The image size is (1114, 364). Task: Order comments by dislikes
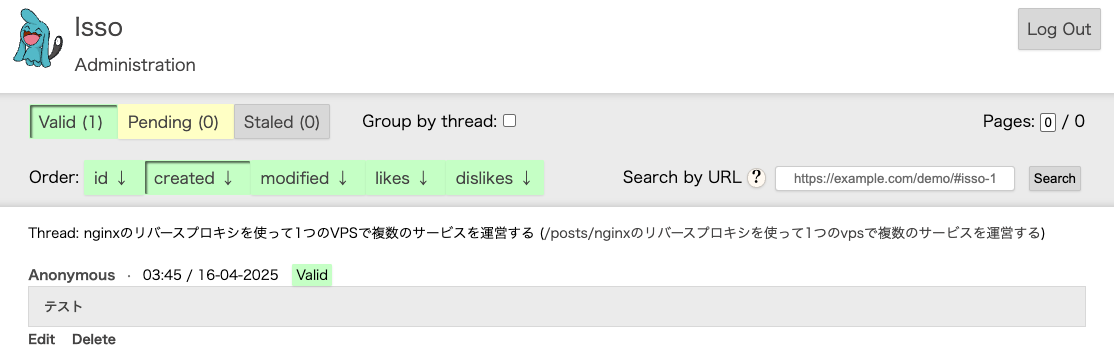(x=494, y=178)
